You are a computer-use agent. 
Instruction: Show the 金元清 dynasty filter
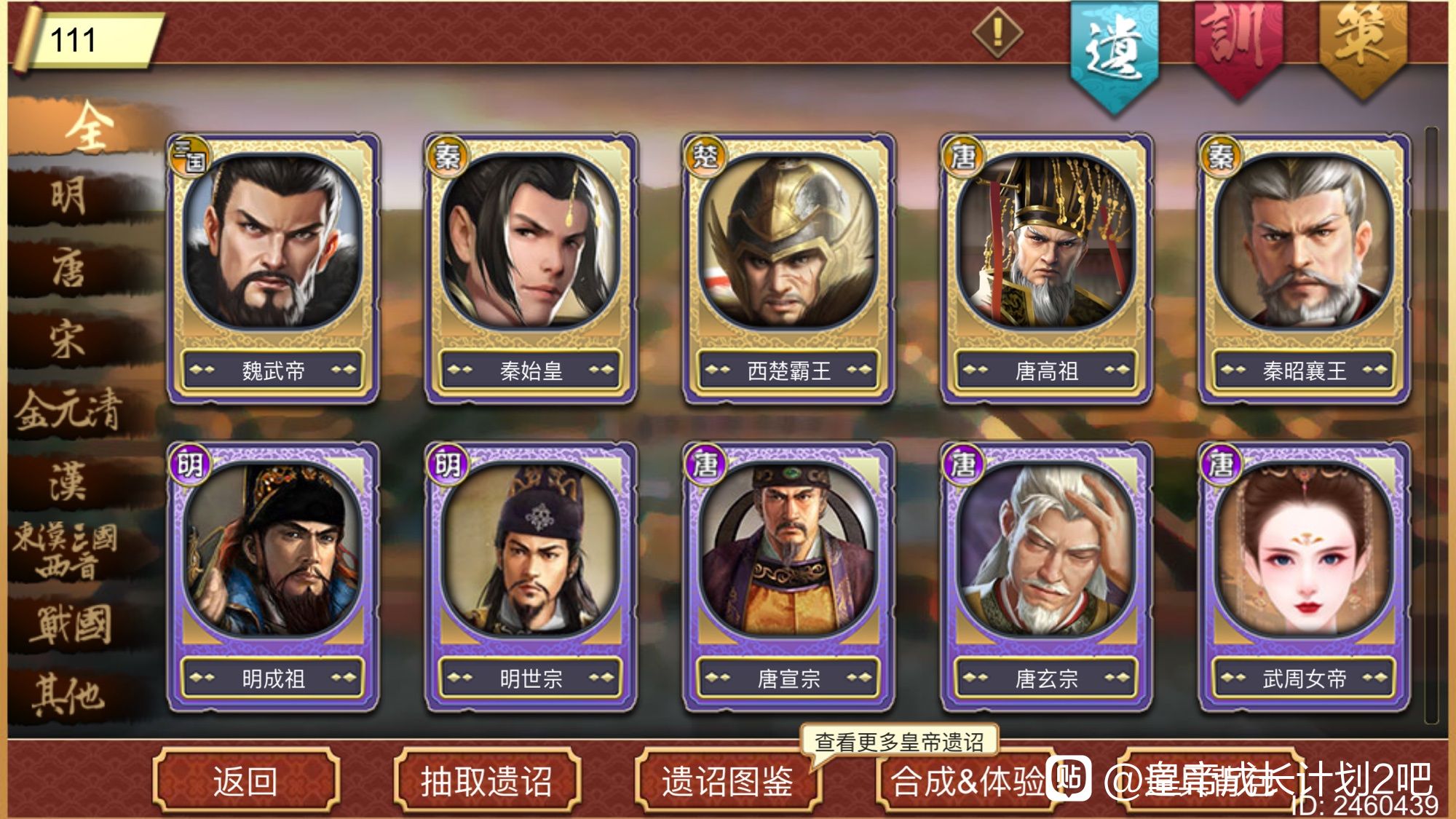pos(69,411)
